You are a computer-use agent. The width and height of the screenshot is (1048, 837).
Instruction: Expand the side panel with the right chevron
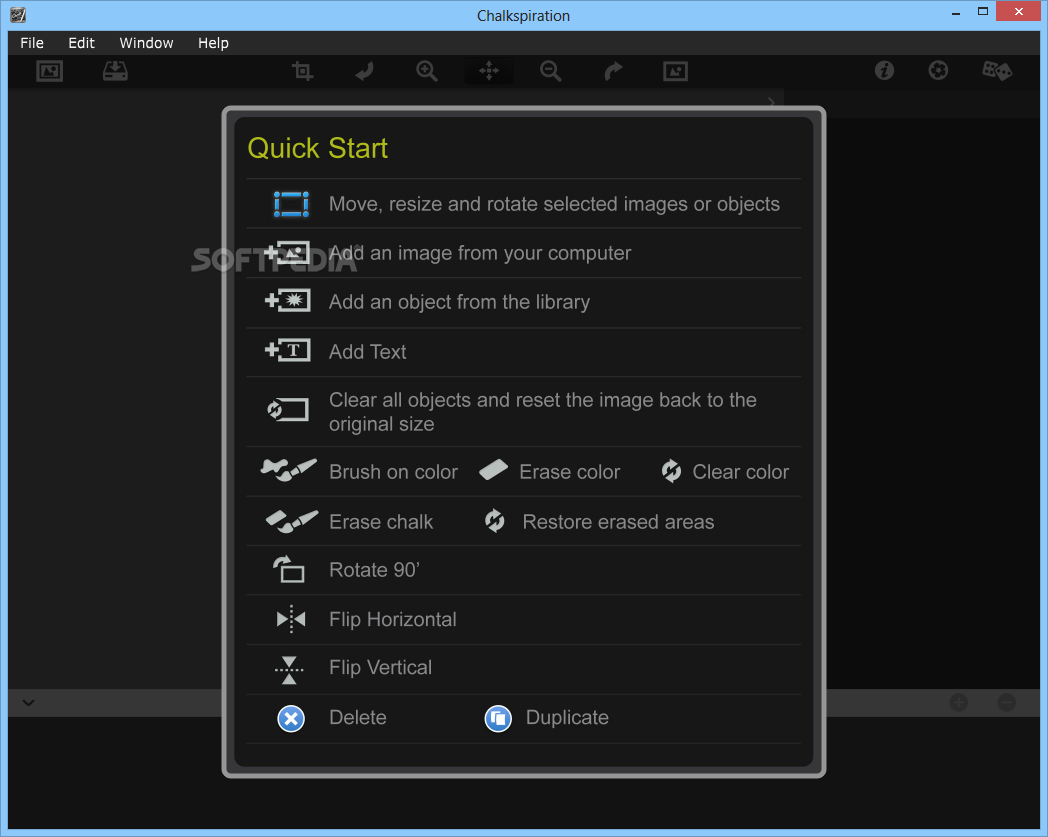click(x=771, y=102)
